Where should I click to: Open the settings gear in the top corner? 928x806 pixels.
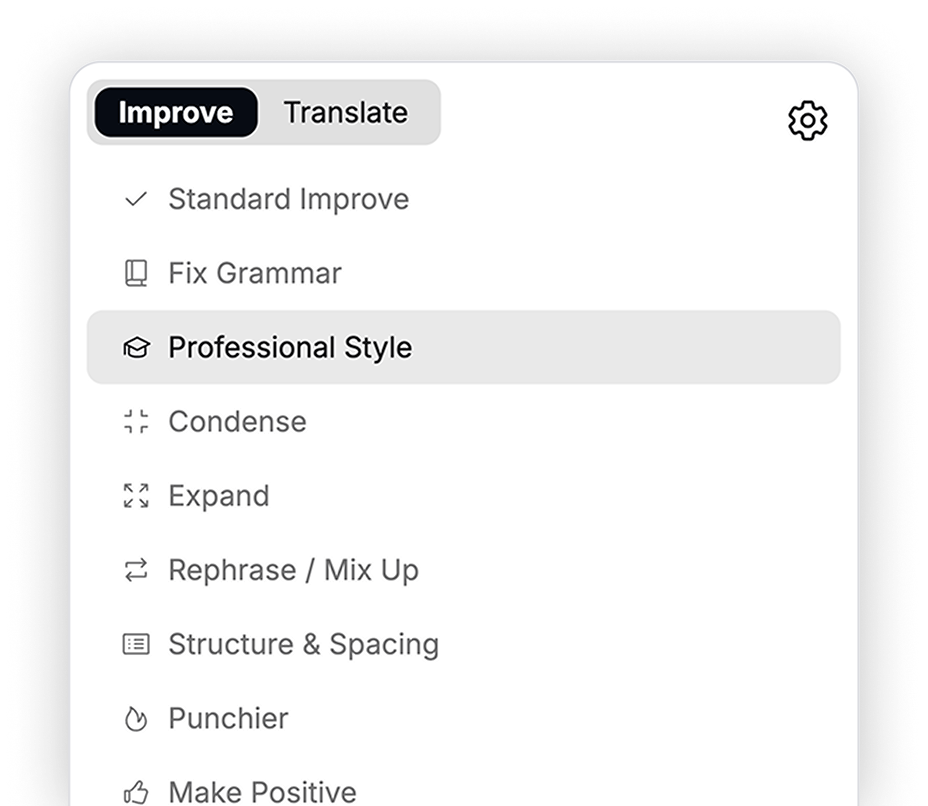(806, 118)
